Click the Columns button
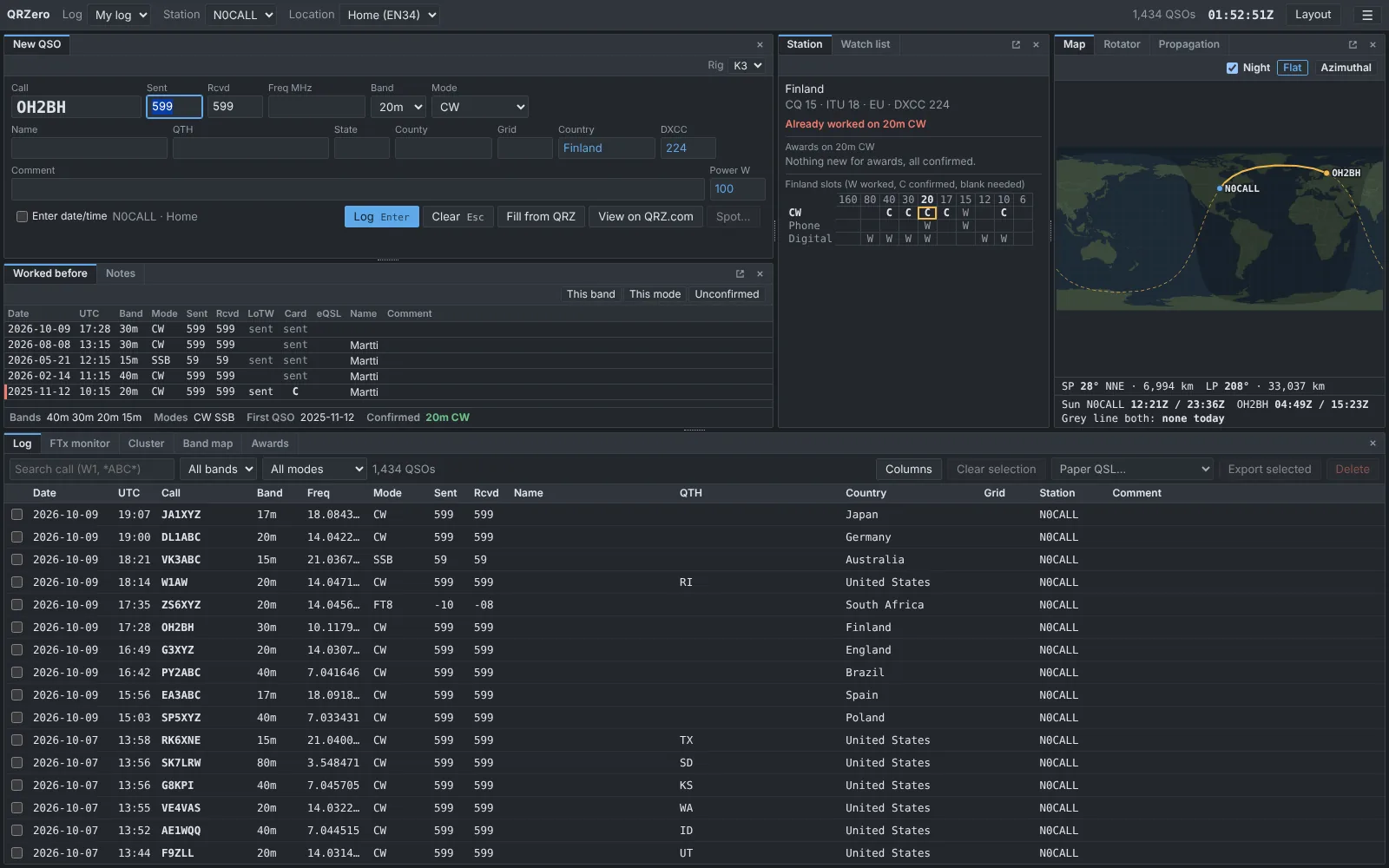 tap(908, 469)
